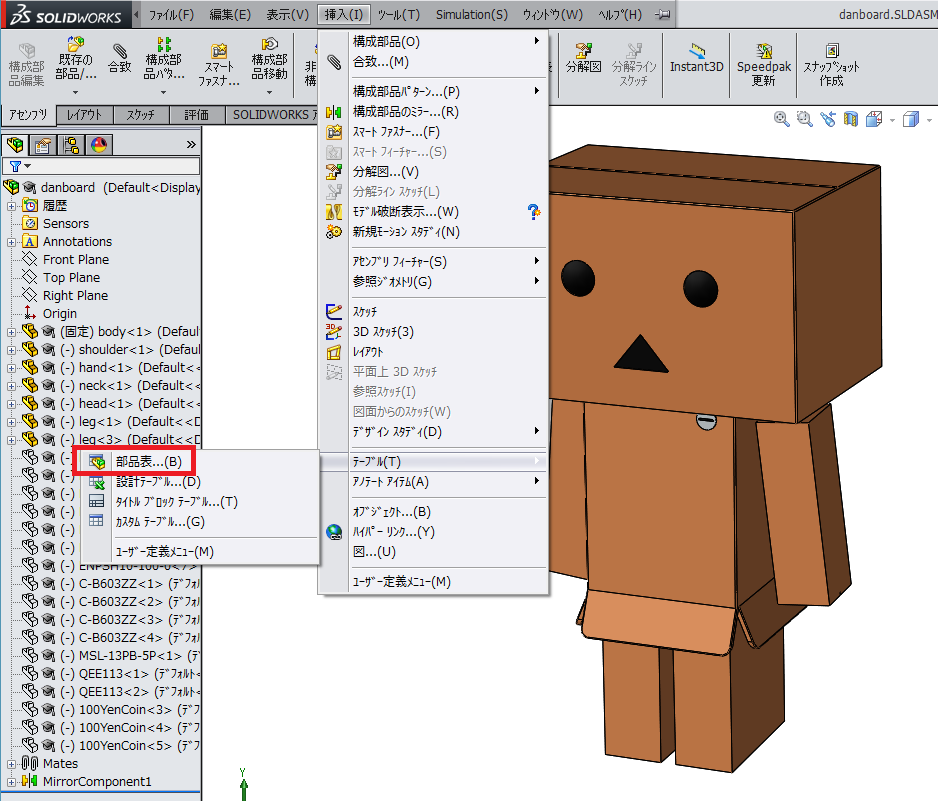Select the 合致 mate toolbar icon

click(x=120, y=59)
